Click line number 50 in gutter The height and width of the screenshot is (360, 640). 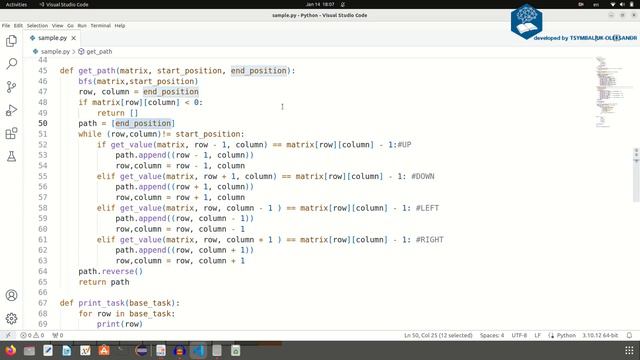43,123
